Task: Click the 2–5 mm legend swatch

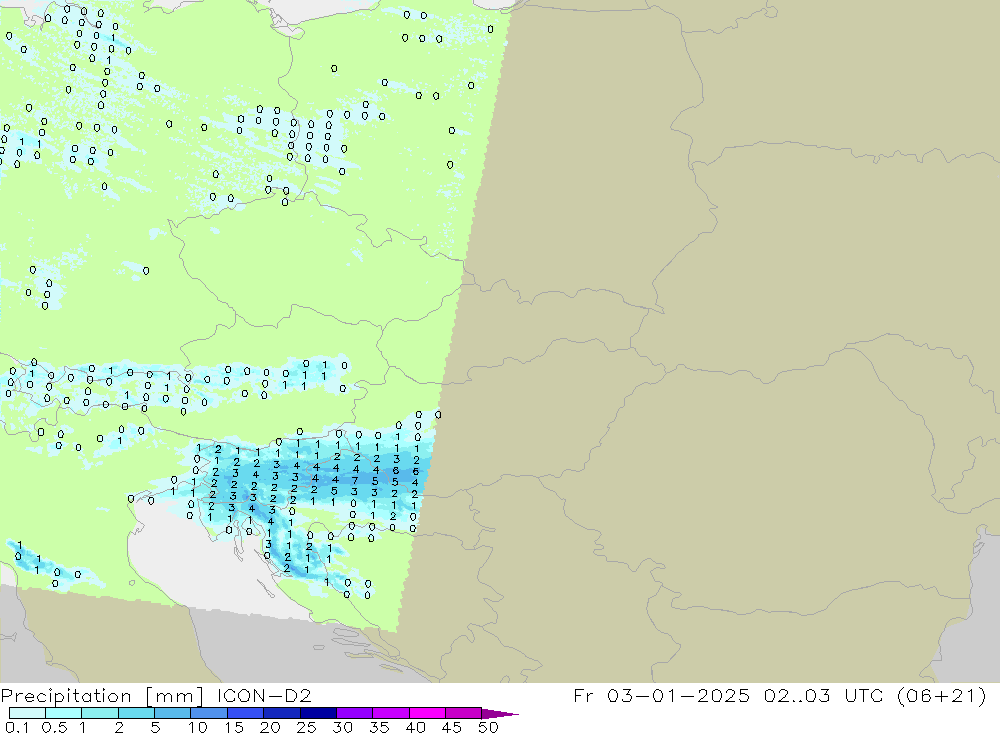Action: [136, 713]
